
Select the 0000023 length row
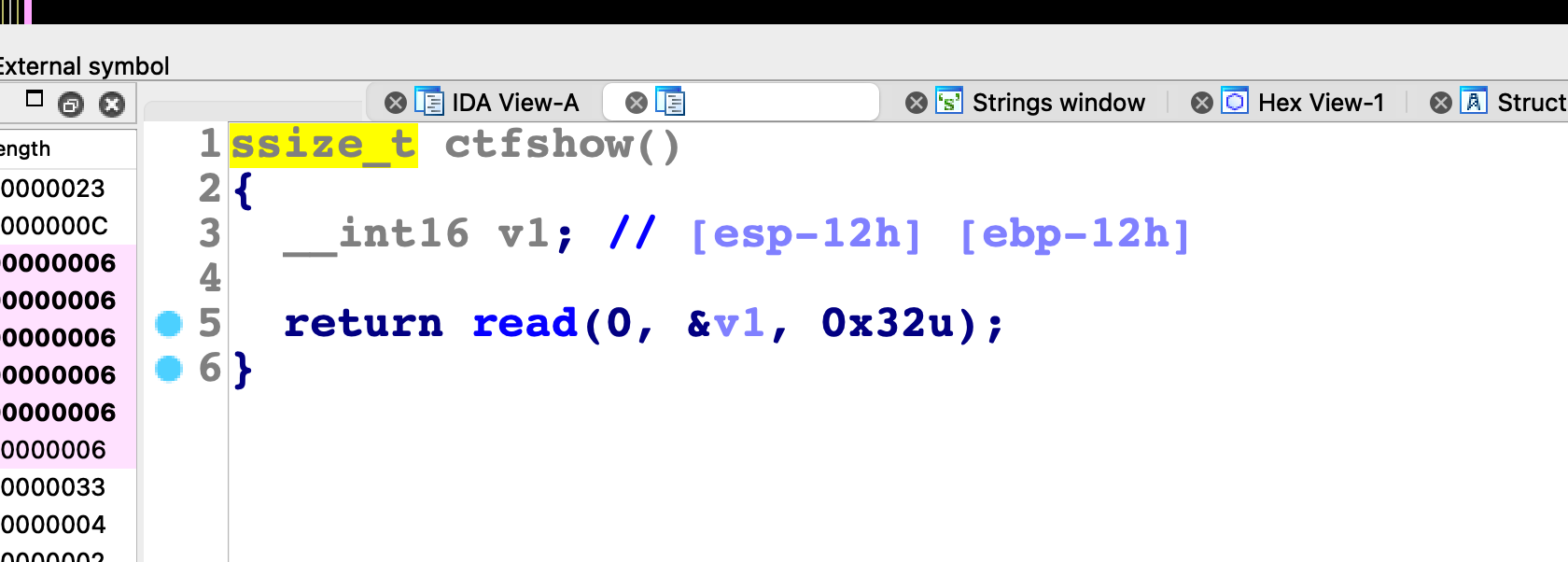68,189
